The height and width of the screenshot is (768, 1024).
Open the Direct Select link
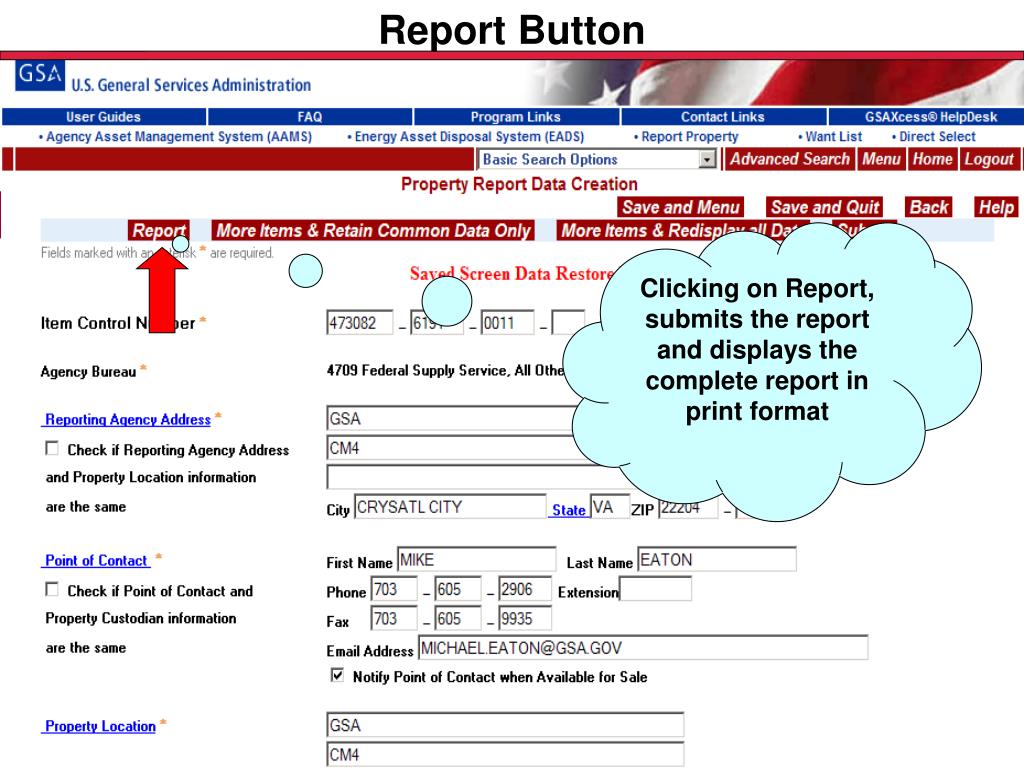936,136
